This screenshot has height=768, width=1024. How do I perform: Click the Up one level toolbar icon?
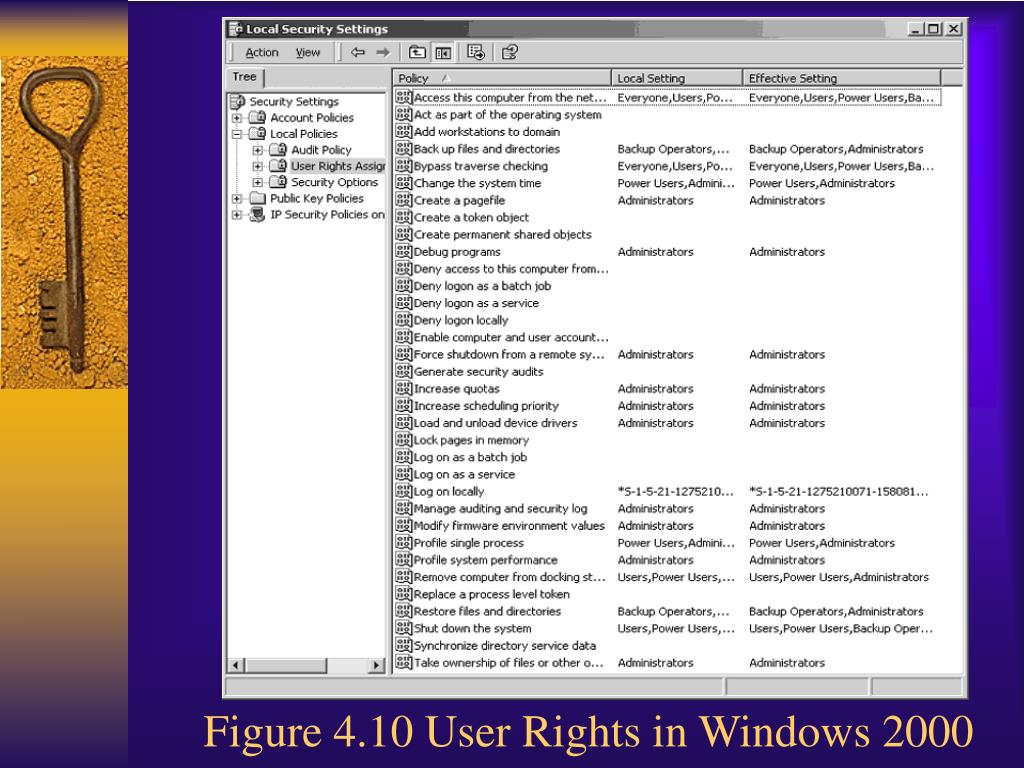417,52
